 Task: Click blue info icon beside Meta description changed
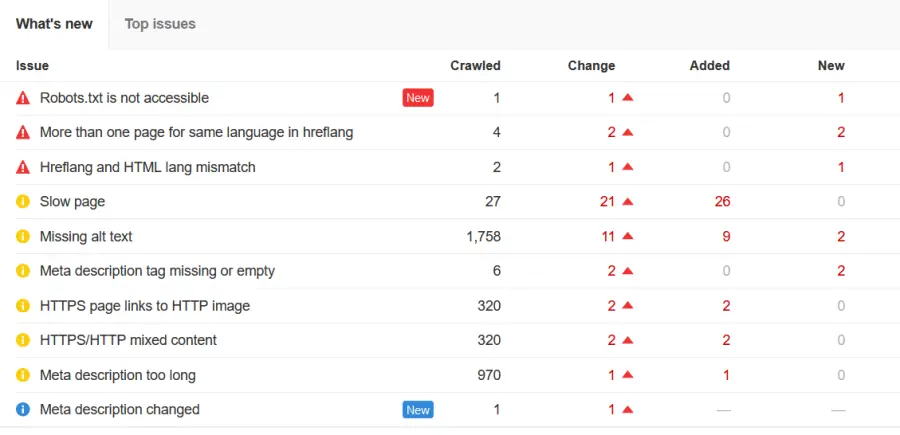pyautogui.click(x=23, y=409)
